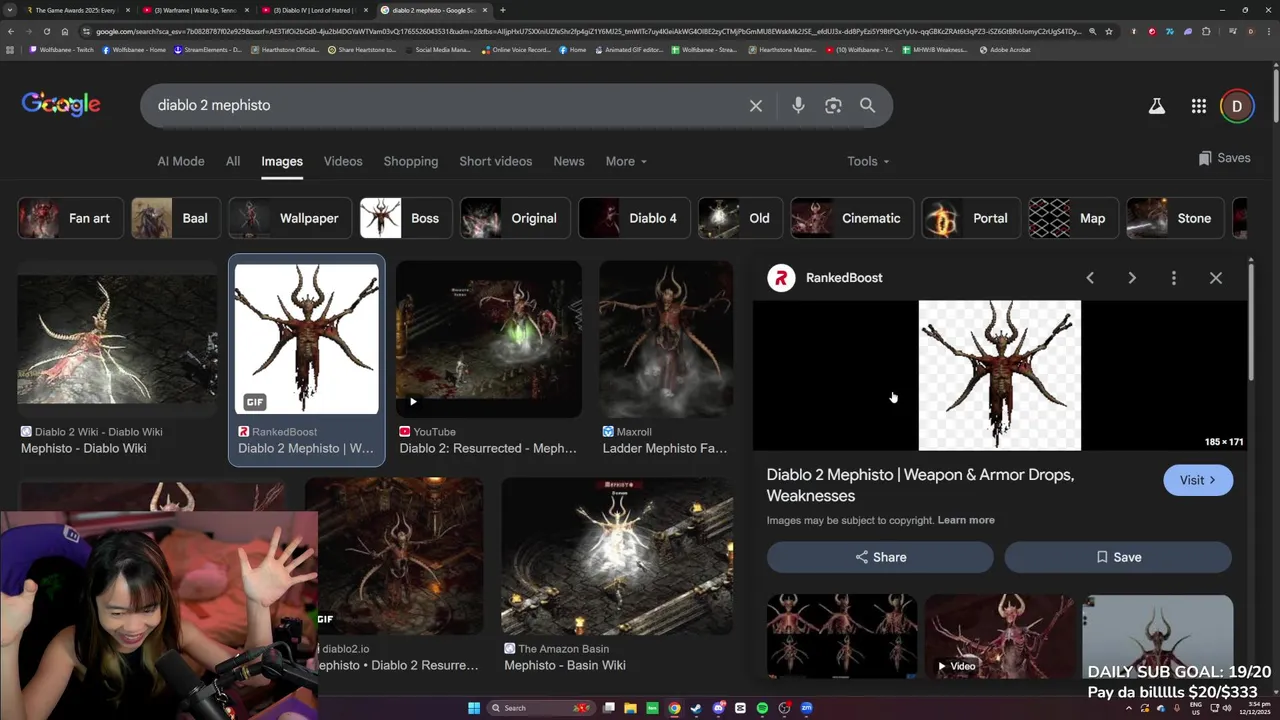Open a new Chrome tab
Screen dimensions: 1280x720
point(502,10)
